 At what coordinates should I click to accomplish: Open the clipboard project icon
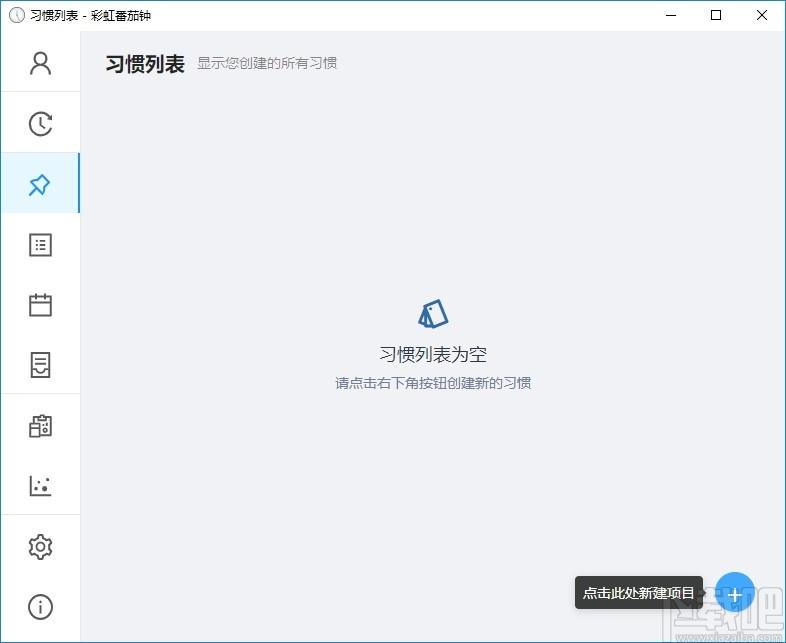coord(40,426)
